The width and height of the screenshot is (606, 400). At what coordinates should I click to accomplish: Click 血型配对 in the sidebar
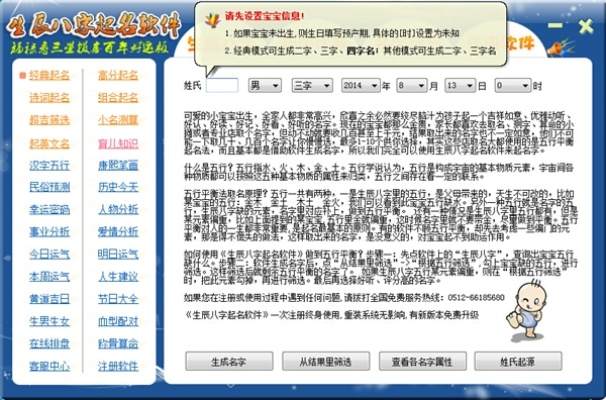tap(118, 321)
